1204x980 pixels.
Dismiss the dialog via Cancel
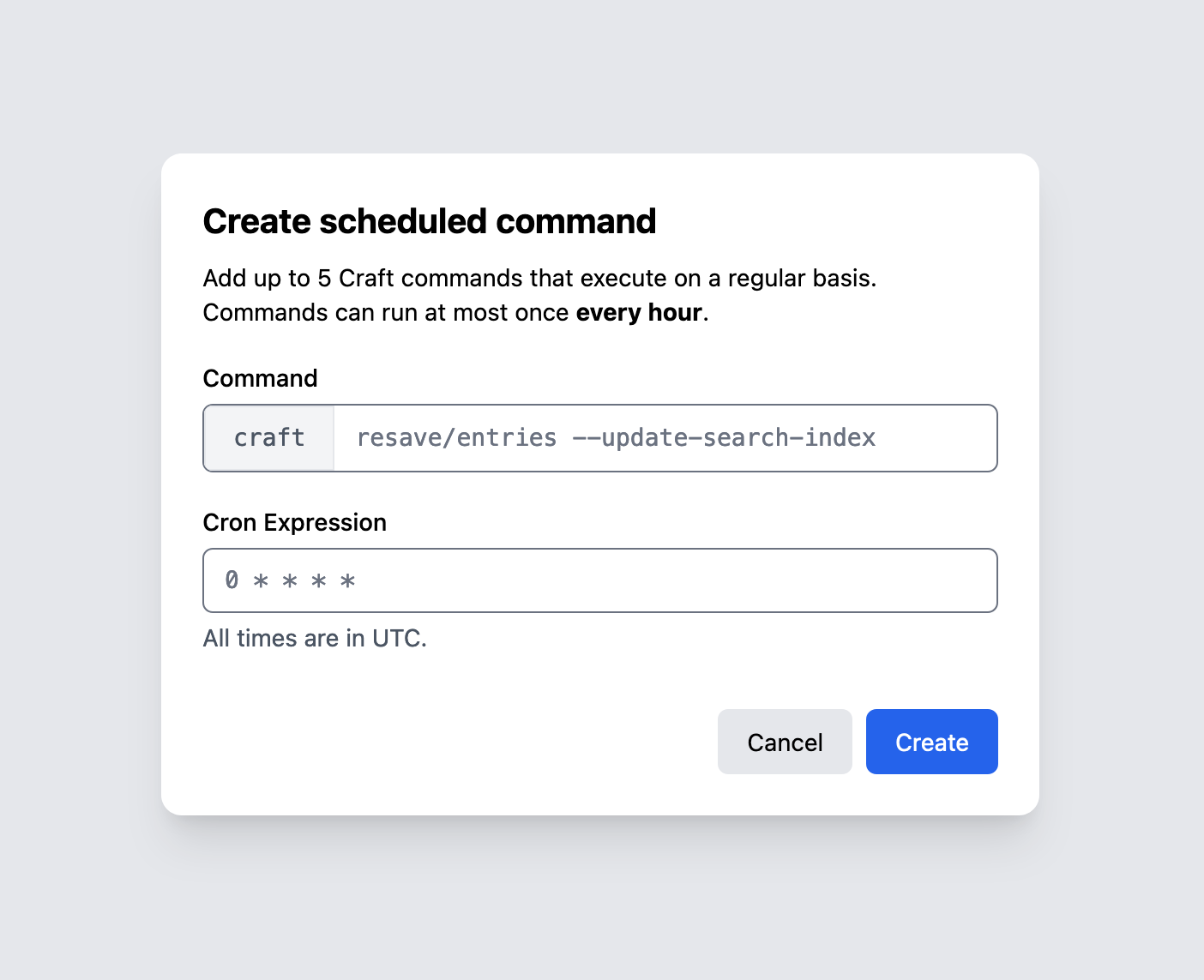784,742
